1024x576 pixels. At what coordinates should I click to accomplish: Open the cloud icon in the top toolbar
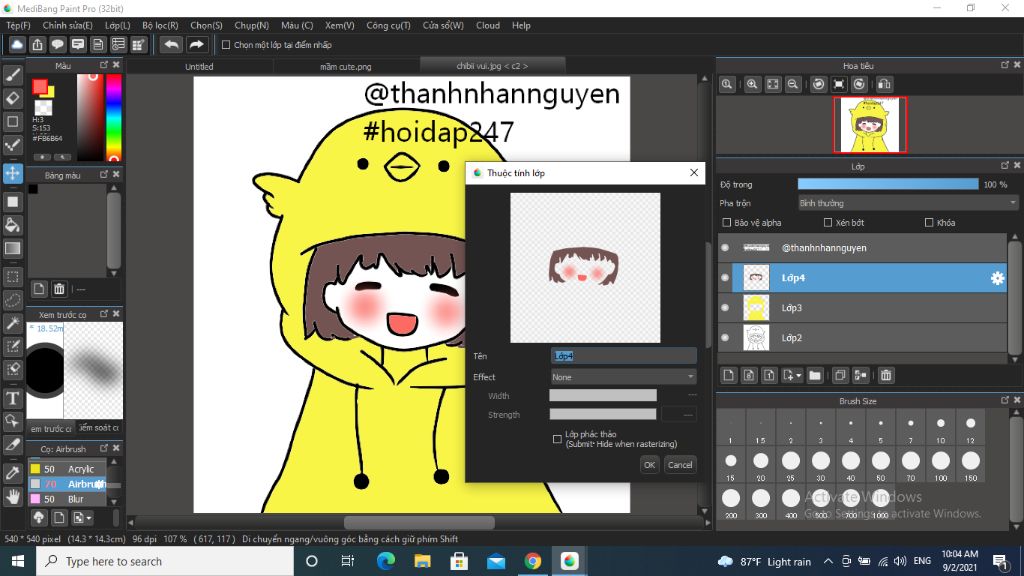pos(17,44)
